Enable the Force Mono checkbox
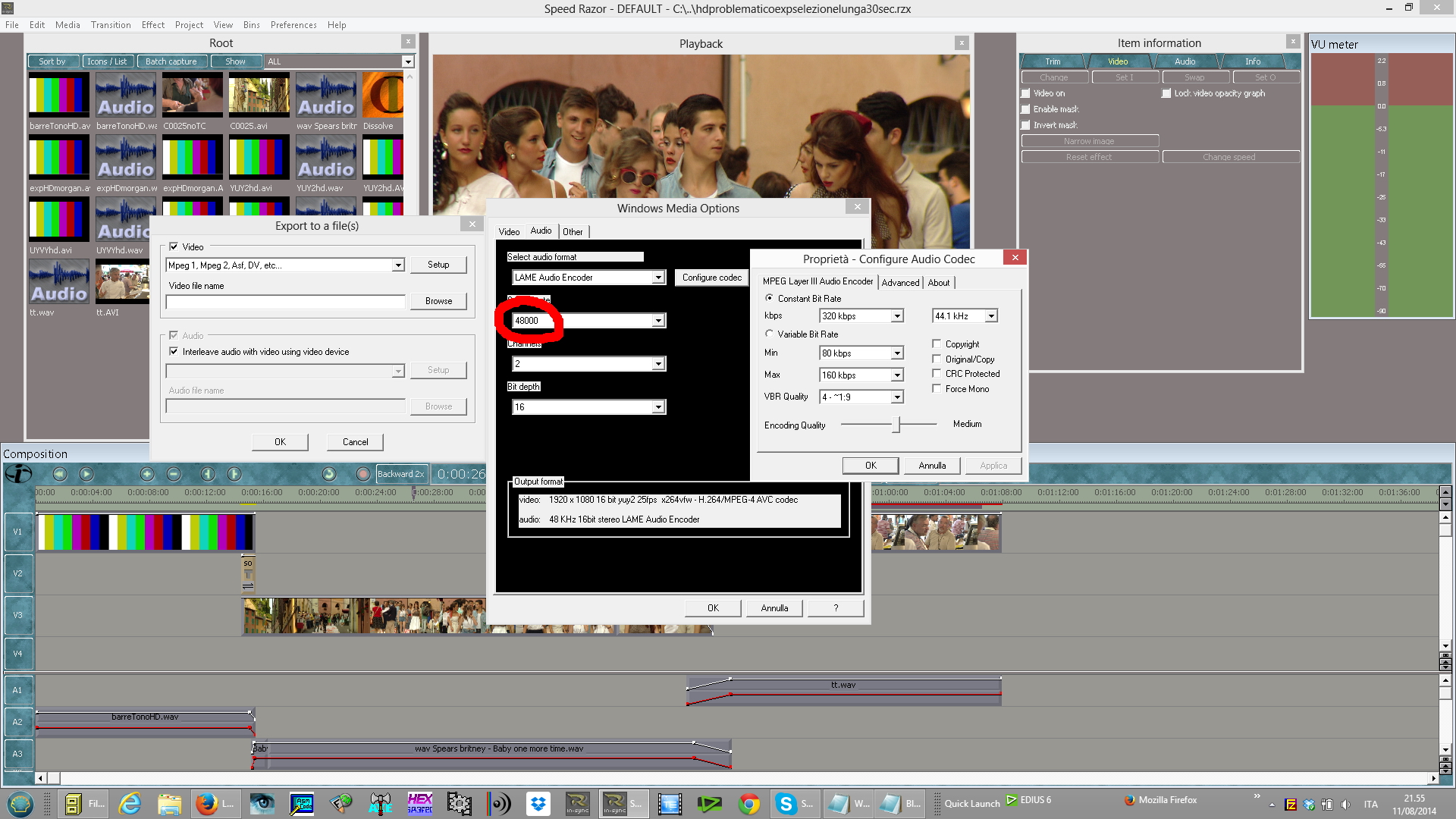This screenshot has width=1456, height=819. tap(937, 388)
